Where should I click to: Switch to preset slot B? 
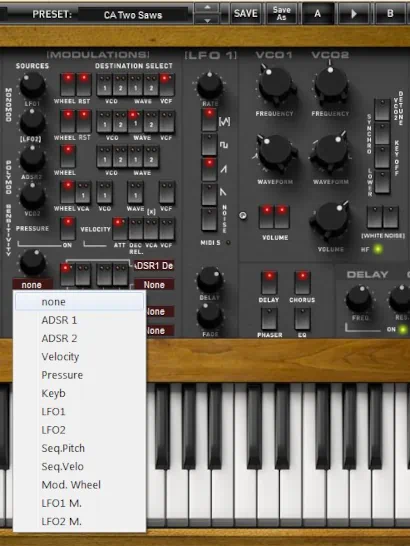390,14
